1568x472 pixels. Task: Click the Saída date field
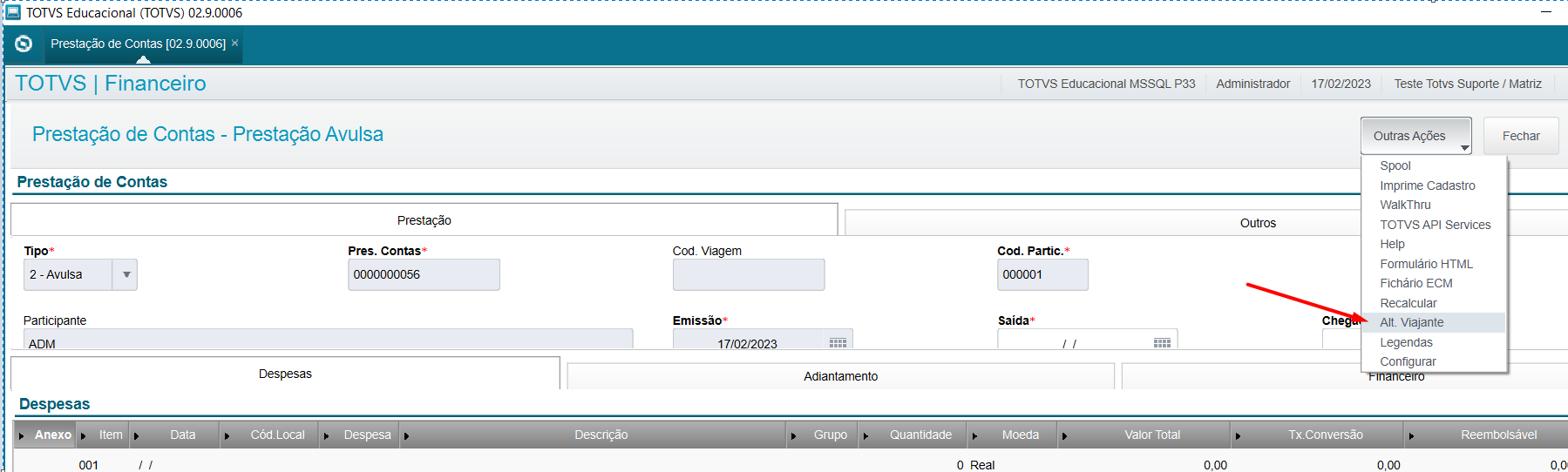pyautogui.click(x=1074, y=340)
